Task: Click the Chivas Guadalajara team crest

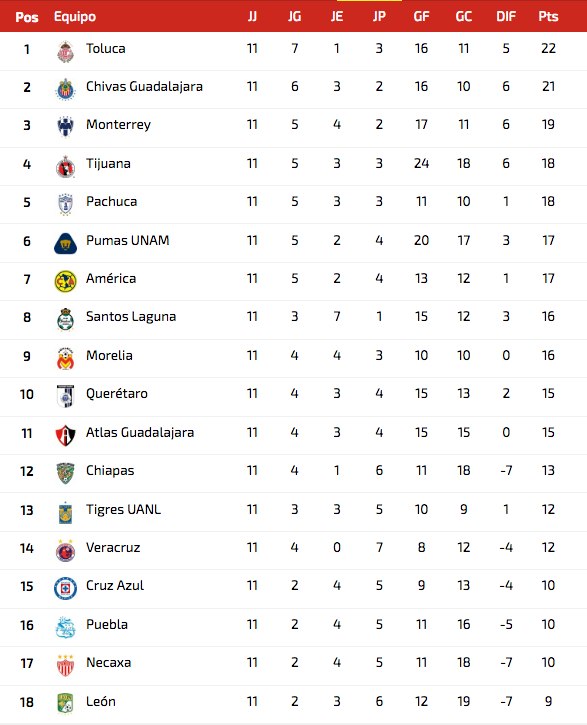Action: tap(65, 89)
